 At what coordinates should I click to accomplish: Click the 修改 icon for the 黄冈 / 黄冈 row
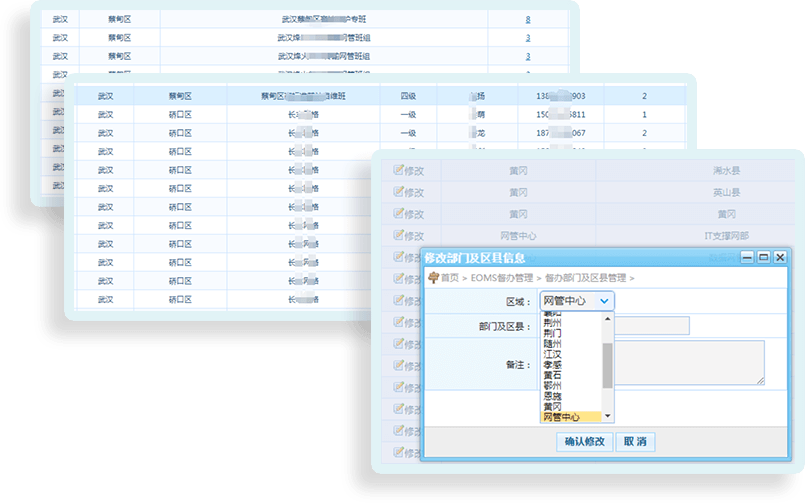pyautogui.click(x=399, y=214)
